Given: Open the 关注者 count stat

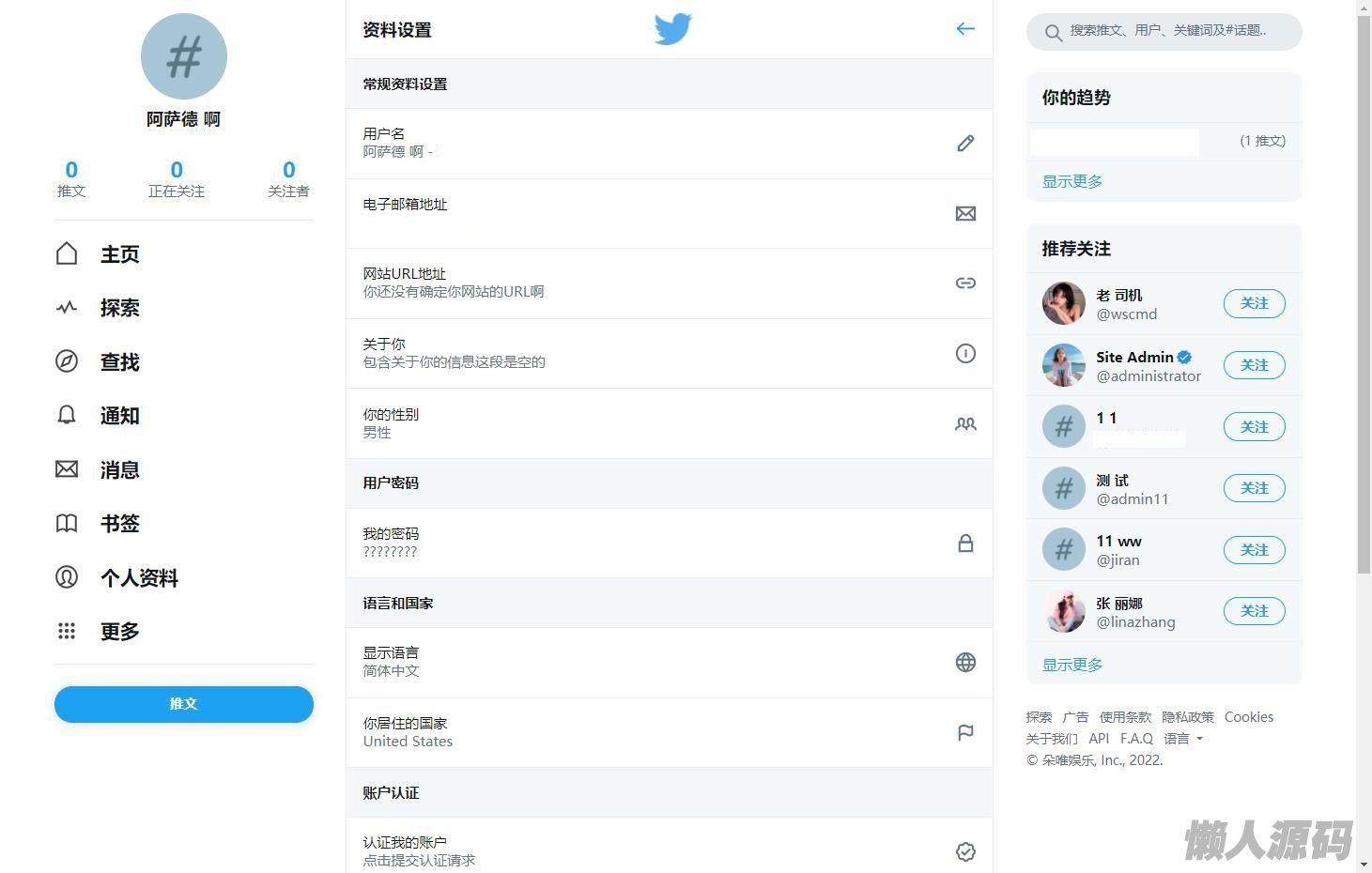Looking at the screenshot, I should click(289, 178).
